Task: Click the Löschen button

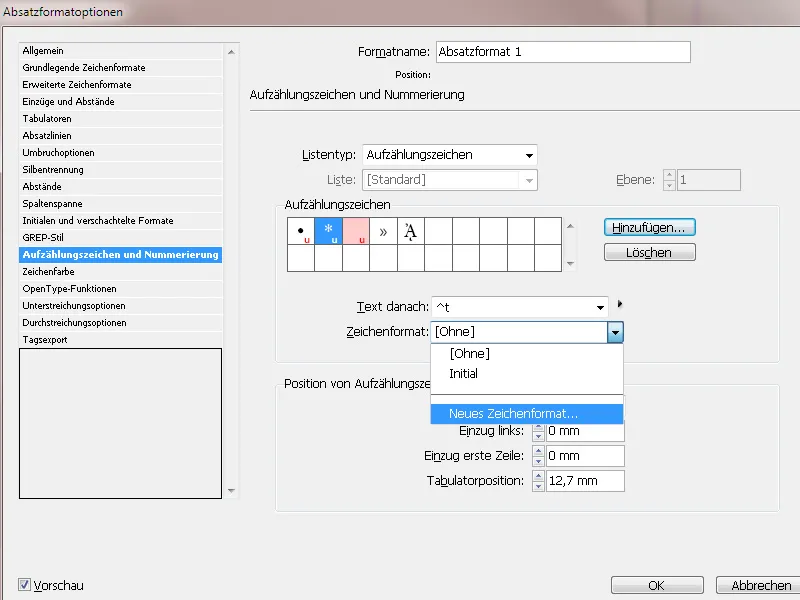Action: tap(649, 253)
